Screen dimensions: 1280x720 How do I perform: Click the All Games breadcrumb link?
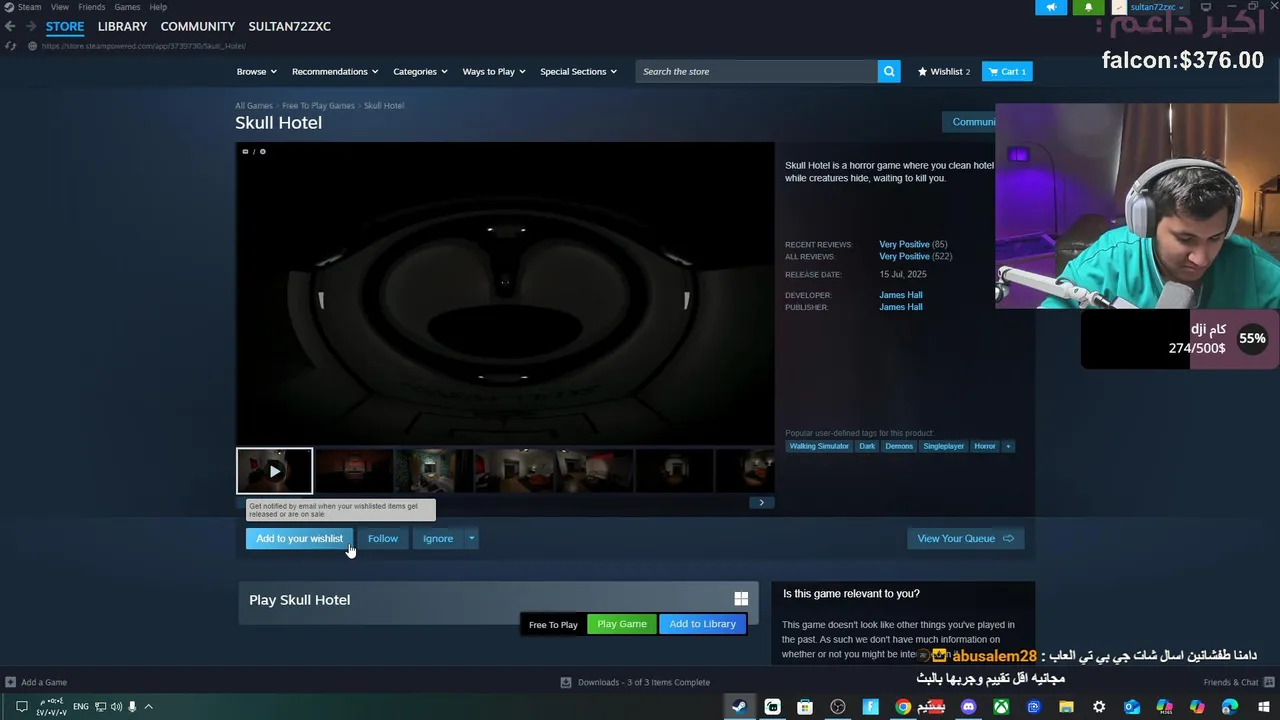[254, 105]
